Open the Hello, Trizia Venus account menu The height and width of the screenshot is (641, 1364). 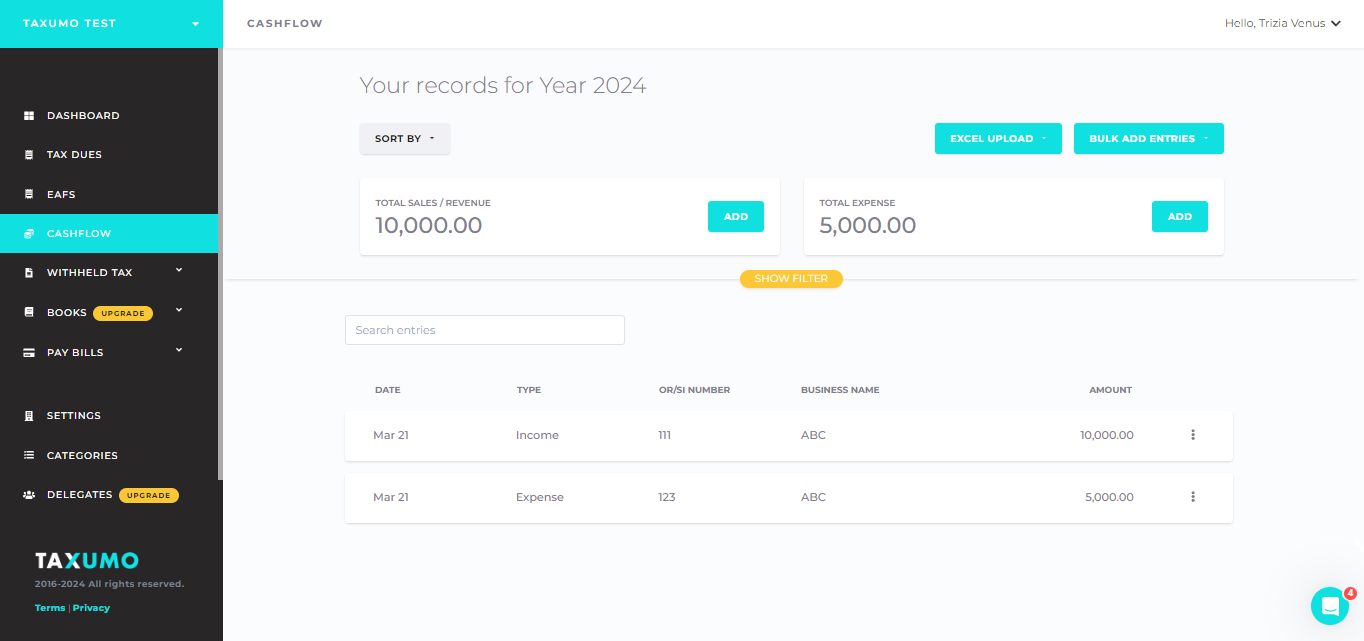coord(1283,22)
